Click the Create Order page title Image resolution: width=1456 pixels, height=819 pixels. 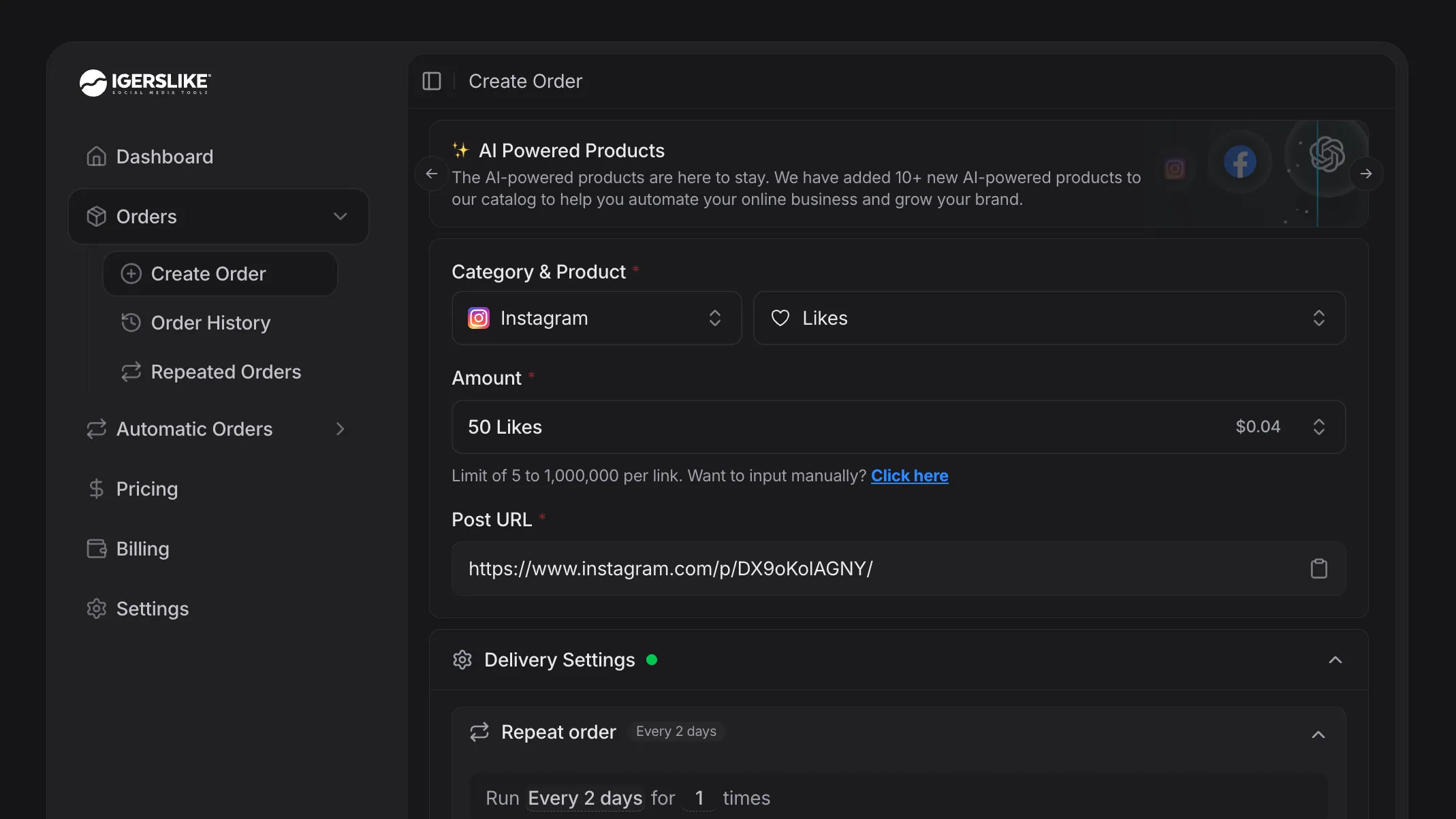point(525,81)
